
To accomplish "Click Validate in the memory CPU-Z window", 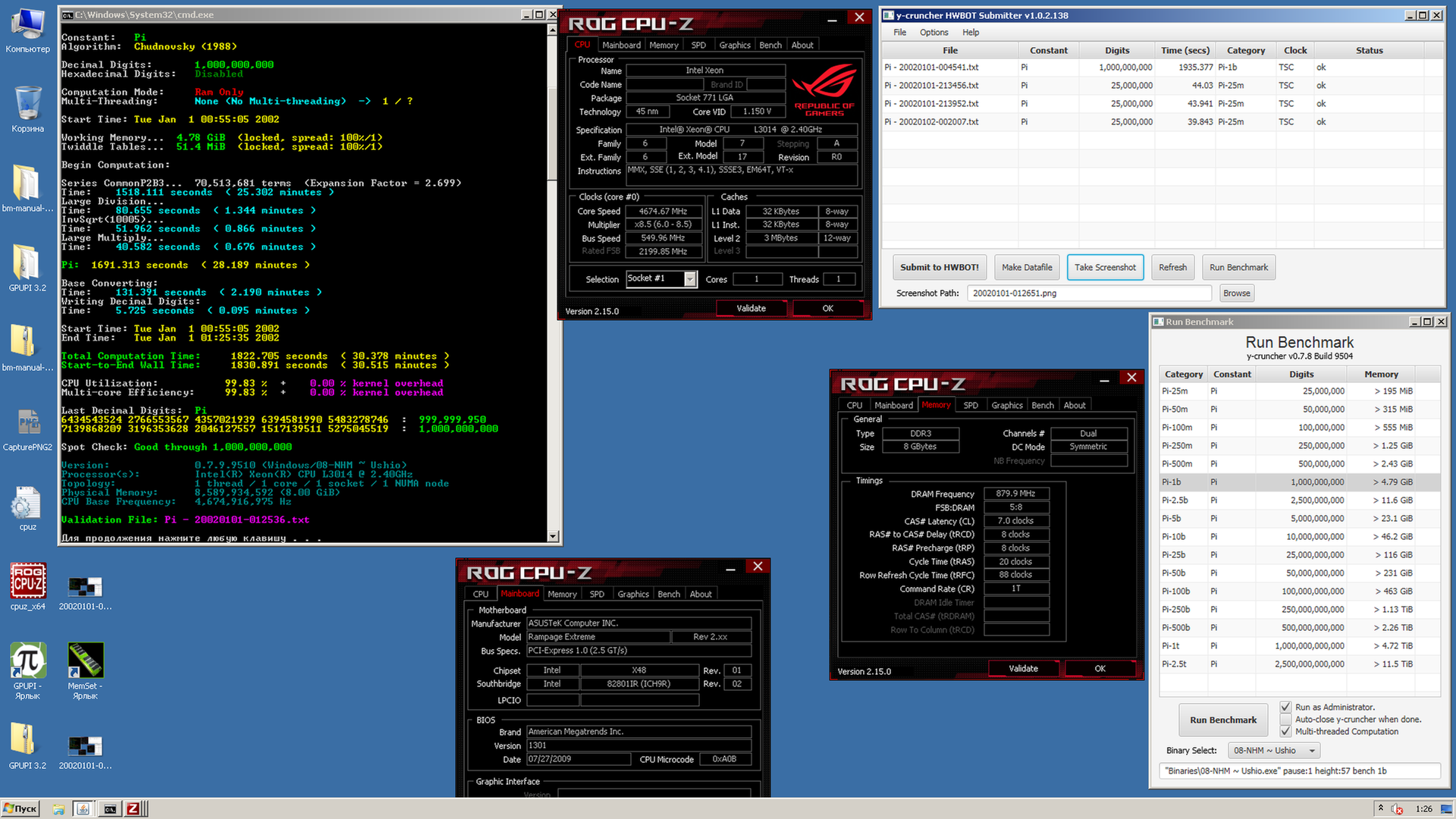I will click(1023, 668).
